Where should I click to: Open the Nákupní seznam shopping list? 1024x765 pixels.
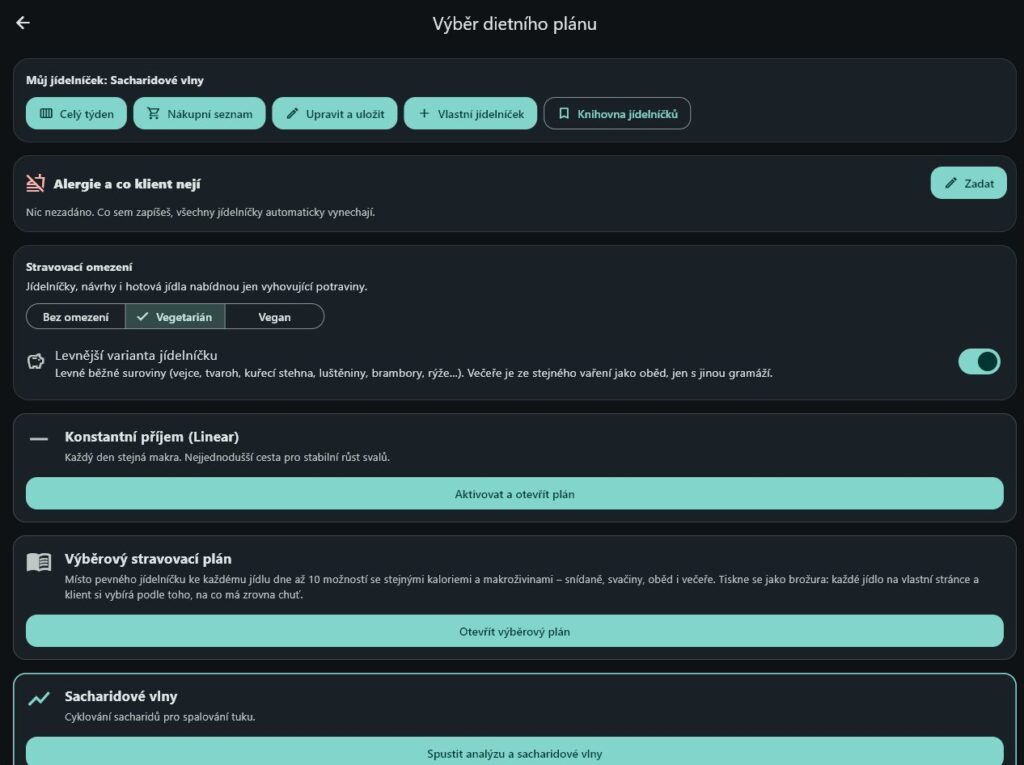[199, 114]
